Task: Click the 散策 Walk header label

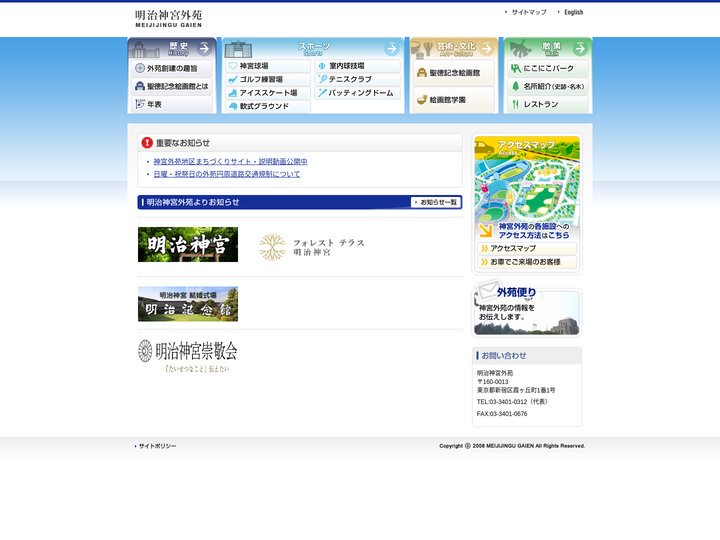Action: click(x=551, y=48)
